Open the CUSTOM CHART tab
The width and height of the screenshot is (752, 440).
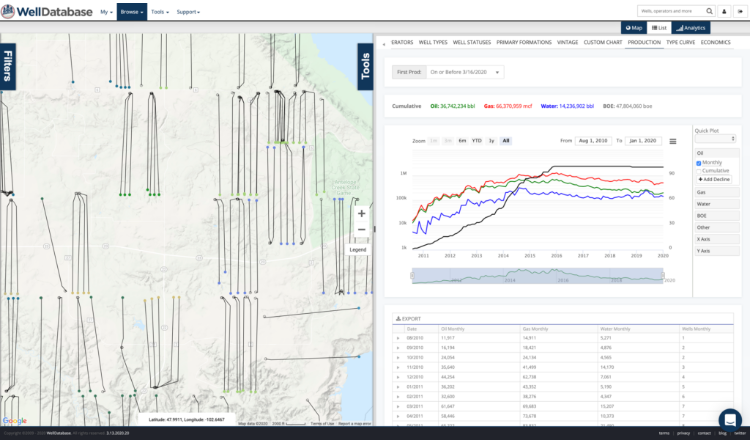tap(602, 42)
